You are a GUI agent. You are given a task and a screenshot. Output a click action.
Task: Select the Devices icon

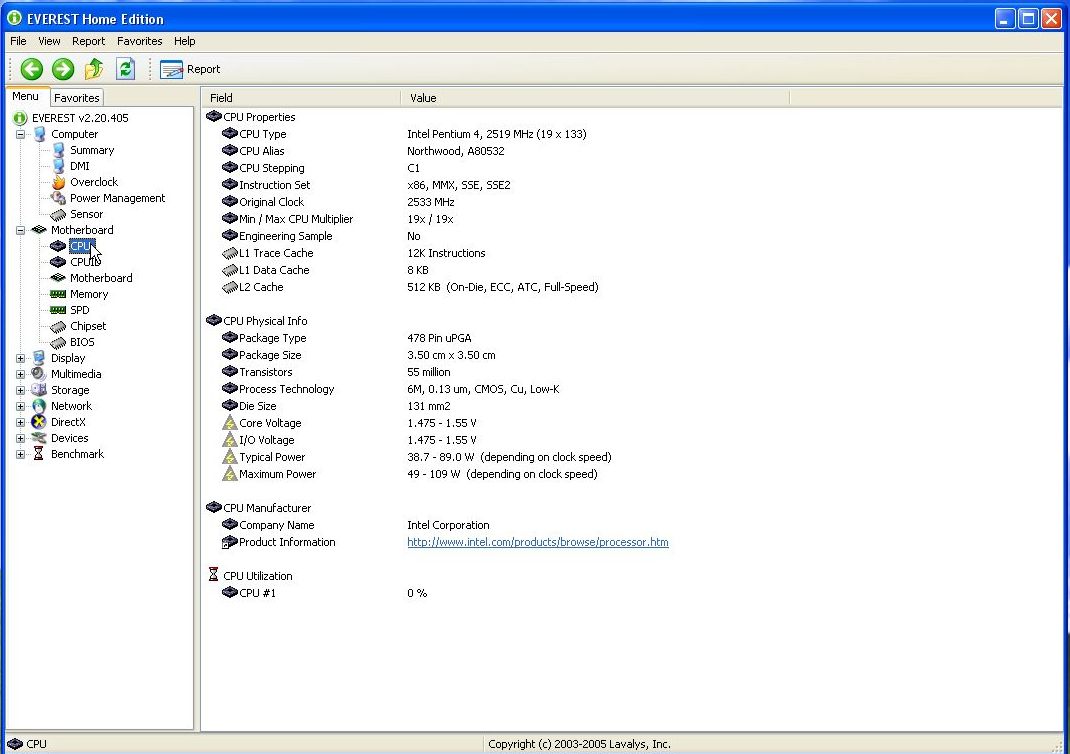click(x=40, y=438)
